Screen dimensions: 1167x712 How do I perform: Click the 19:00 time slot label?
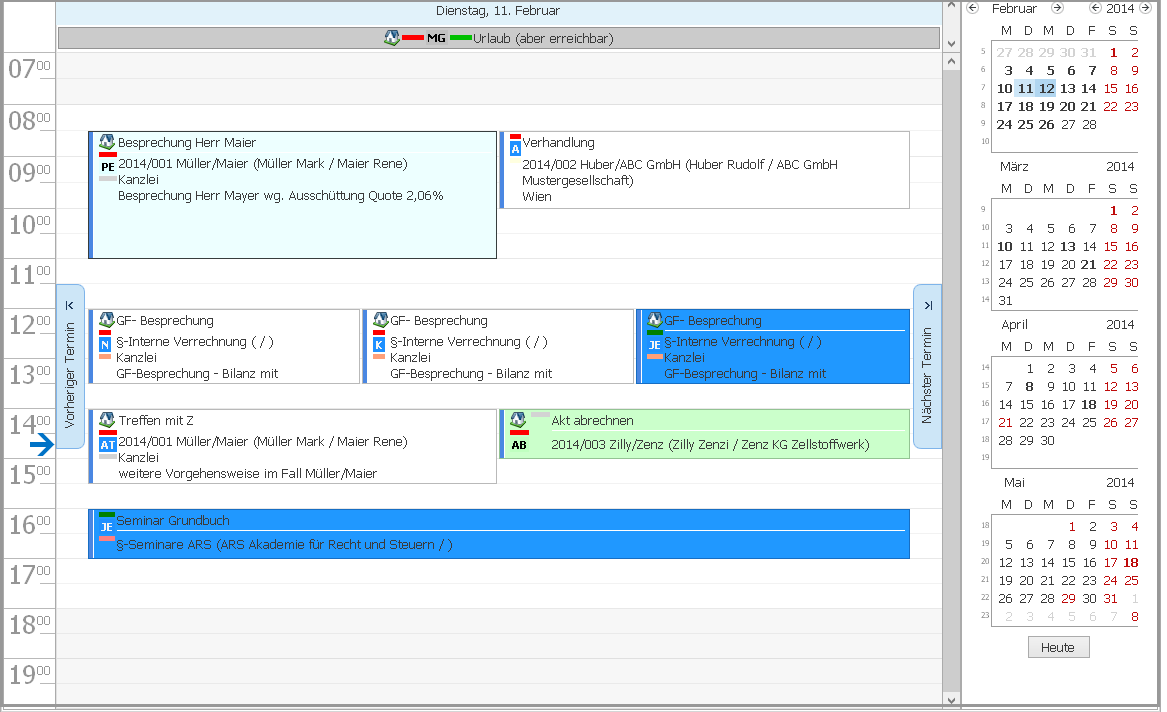coord(29,674)
